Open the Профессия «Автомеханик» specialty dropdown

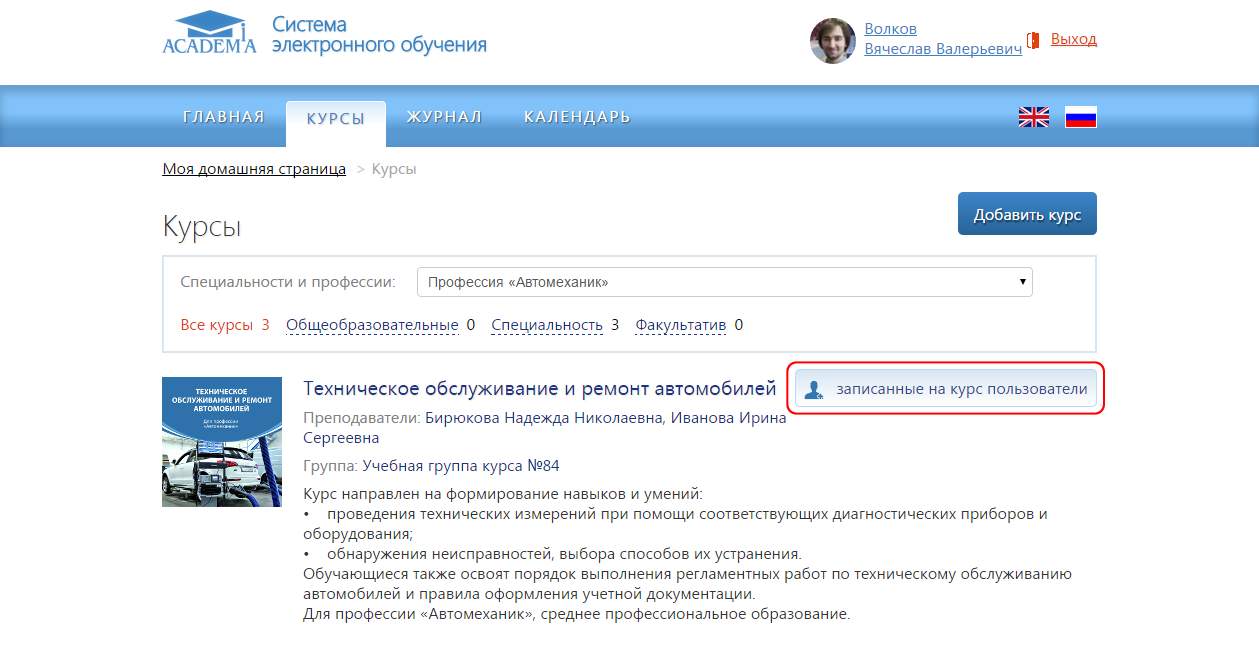[x=724, y=282]
